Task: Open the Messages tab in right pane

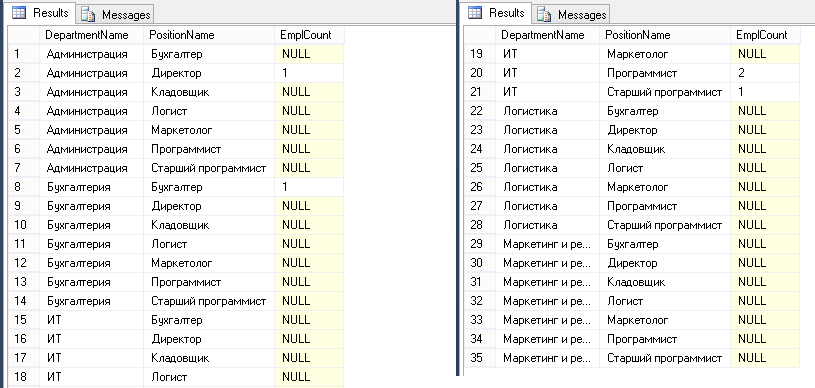Action: coord(571,15)
